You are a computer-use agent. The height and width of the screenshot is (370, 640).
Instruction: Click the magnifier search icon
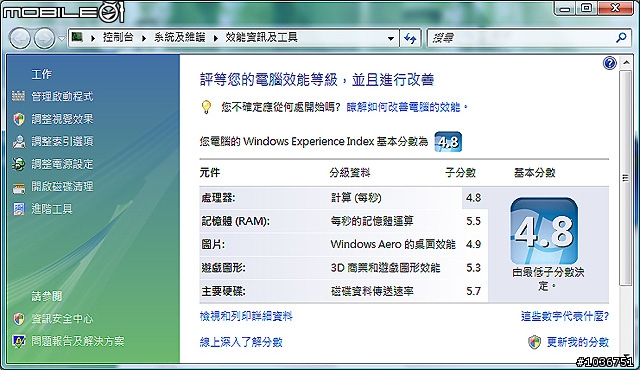(x=621, y=38)
